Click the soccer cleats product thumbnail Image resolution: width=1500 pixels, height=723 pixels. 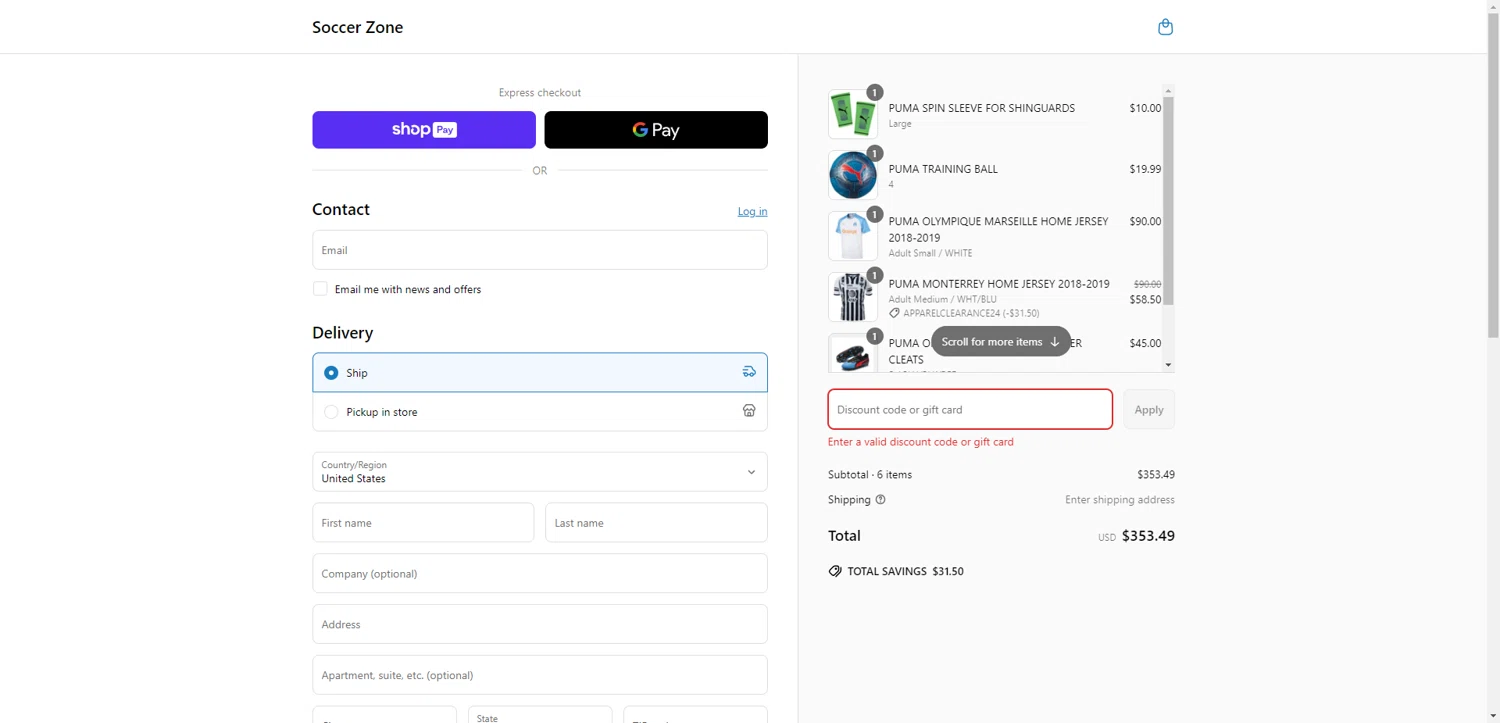click(x=853, y=353)
